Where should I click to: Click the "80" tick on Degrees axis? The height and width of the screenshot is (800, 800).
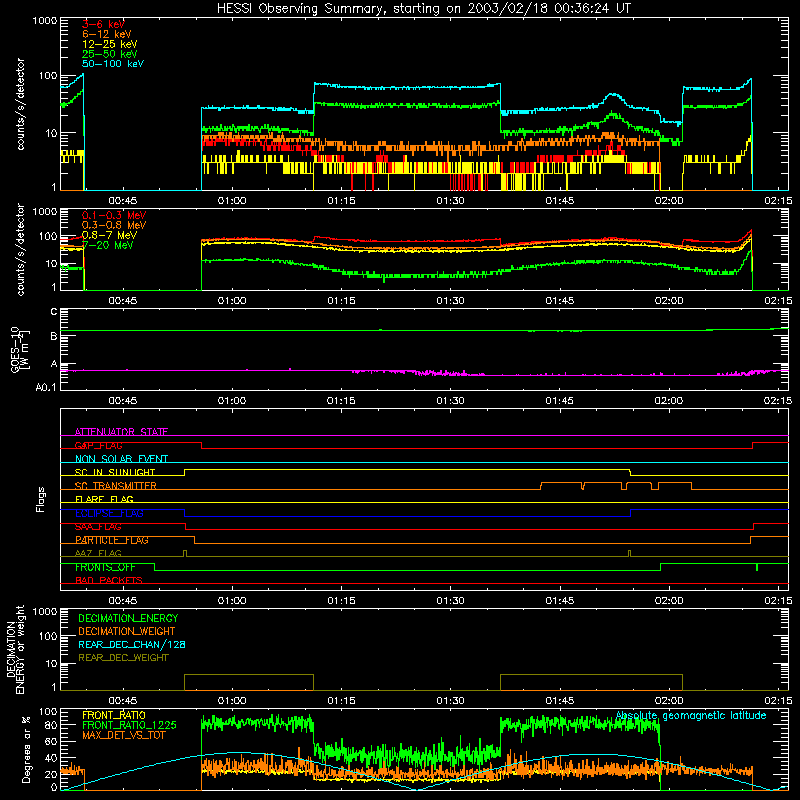click(52, 725)
